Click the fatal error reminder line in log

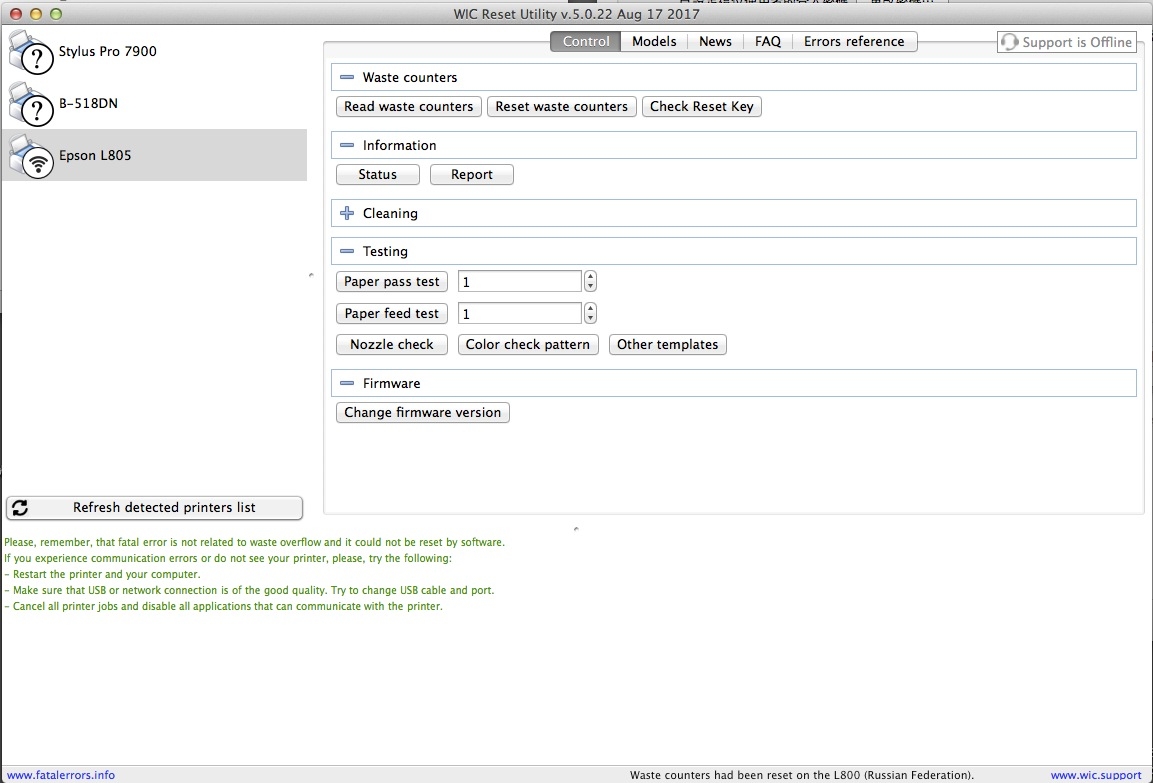point(254,543)
